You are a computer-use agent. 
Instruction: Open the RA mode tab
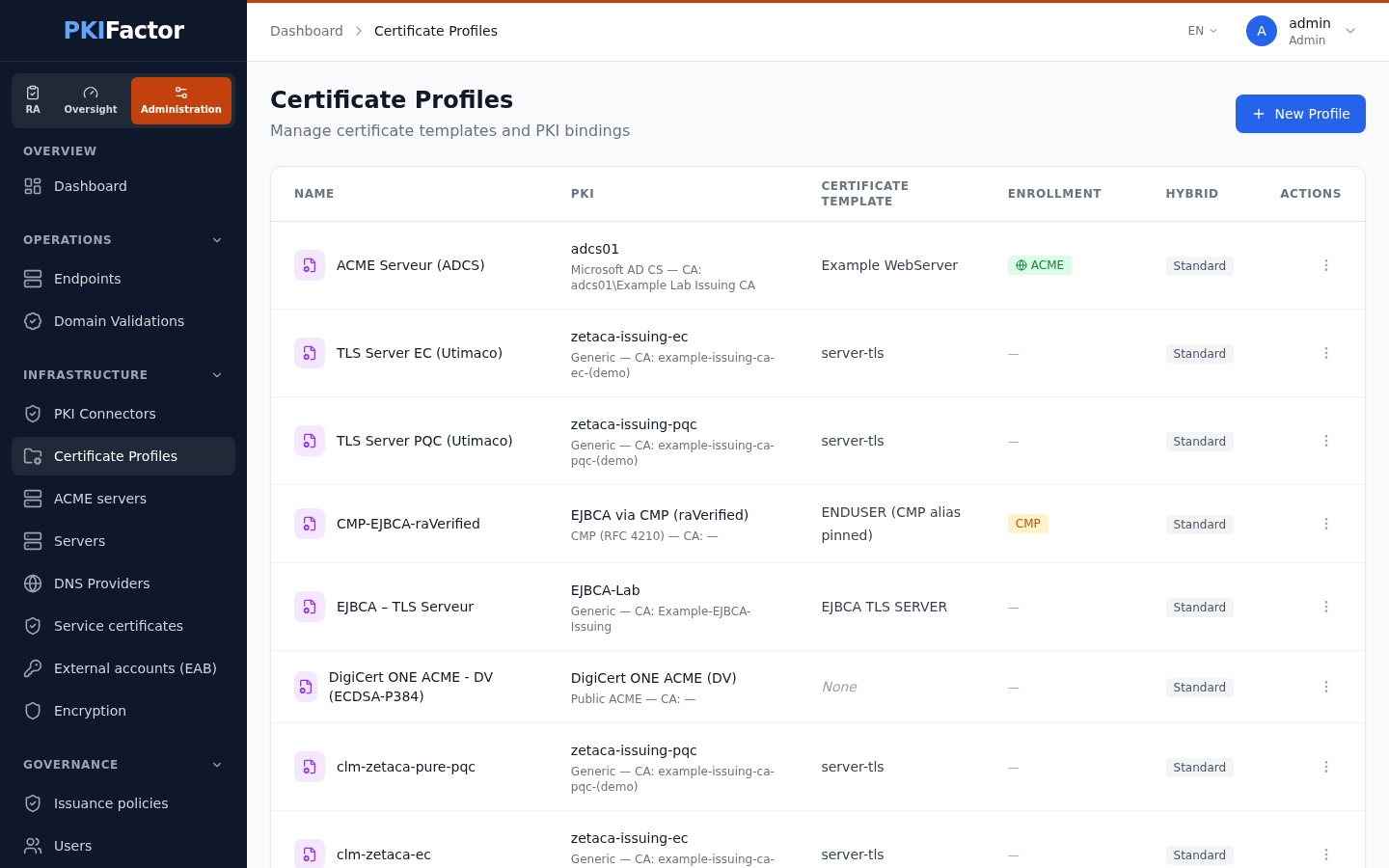[33, 100]
